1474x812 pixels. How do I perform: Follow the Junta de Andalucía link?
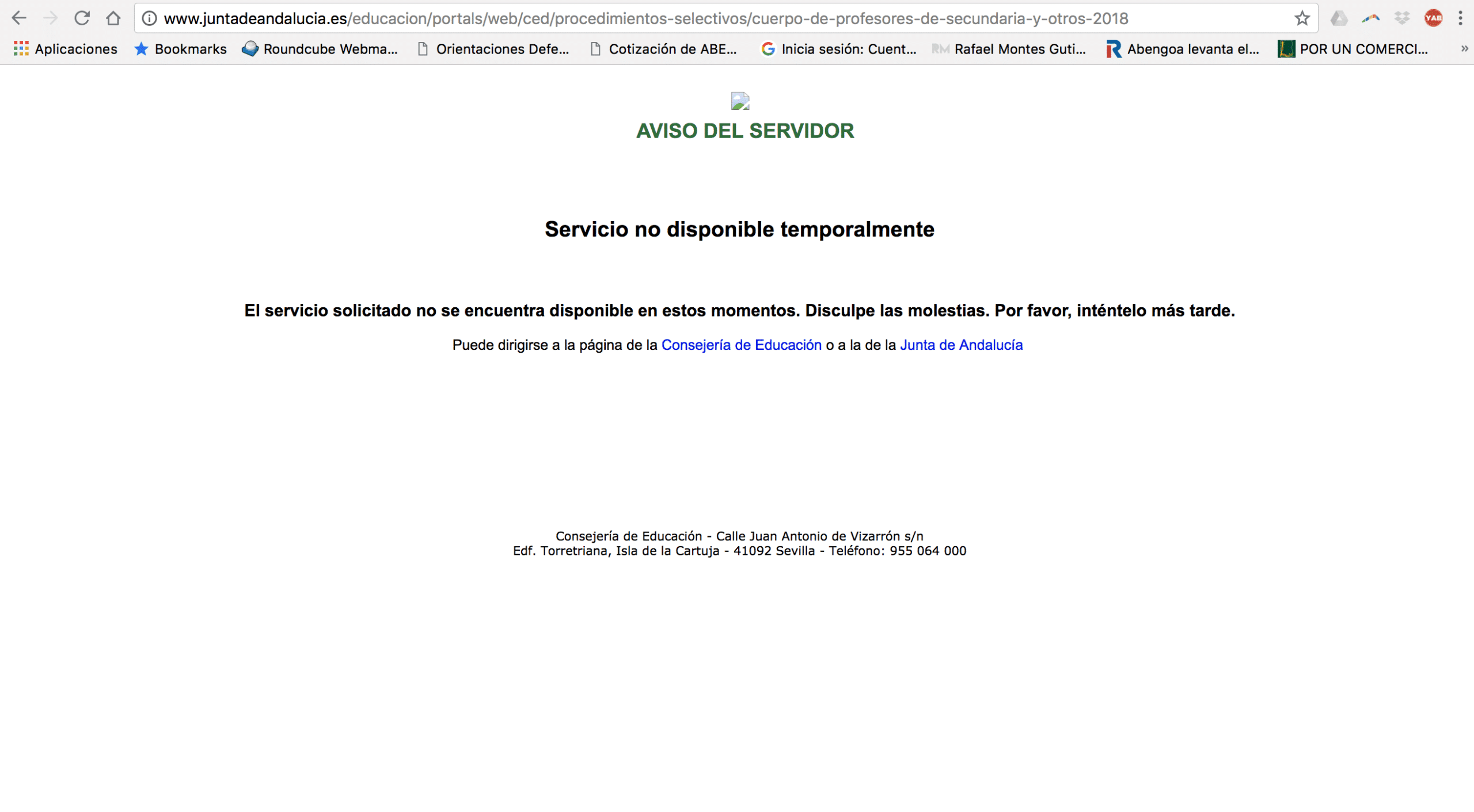(962, 345)
